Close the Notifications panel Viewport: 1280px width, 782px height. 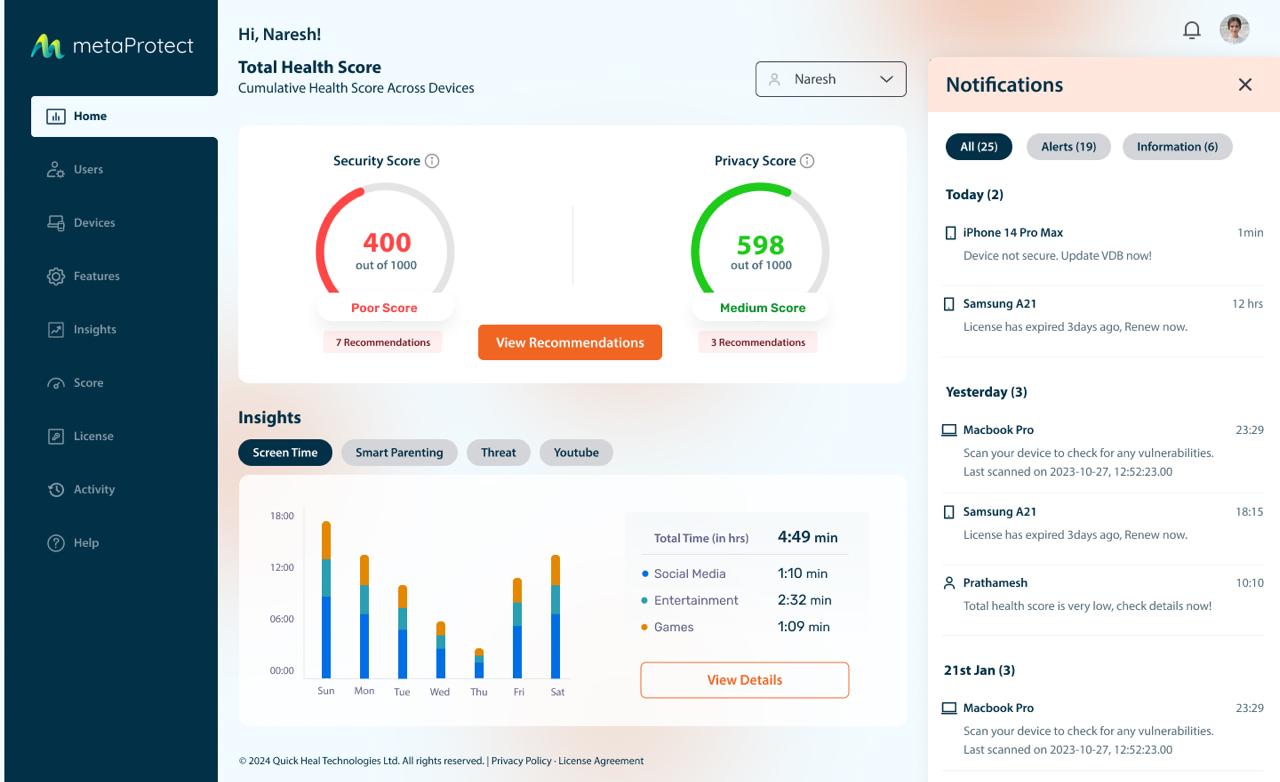click(1245, 85)
